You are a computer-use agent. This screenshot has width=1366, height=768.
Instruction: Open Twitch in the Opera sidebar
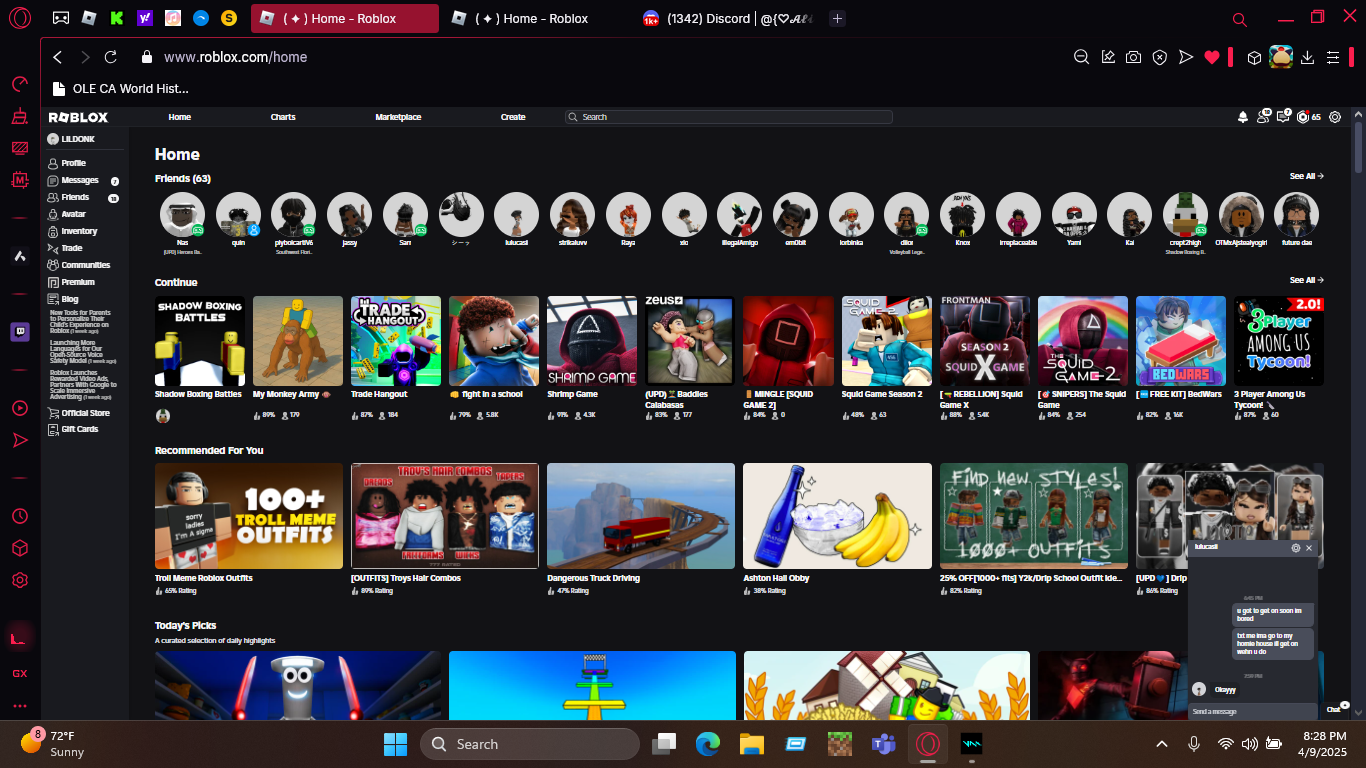tap(20, 332)
